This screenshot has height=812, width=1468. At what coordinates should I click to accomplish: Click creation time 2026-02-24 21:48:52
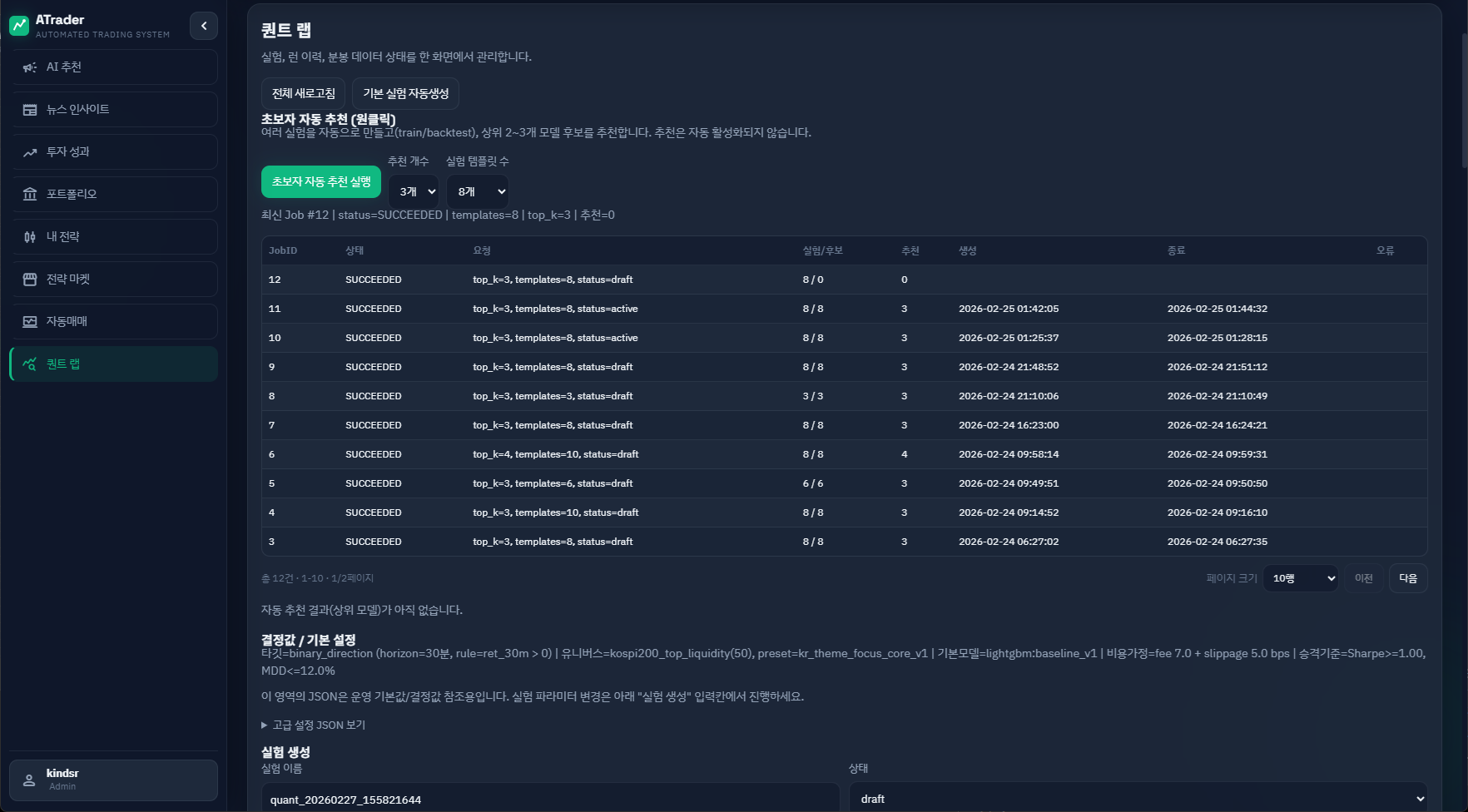tap(1009, 367)
